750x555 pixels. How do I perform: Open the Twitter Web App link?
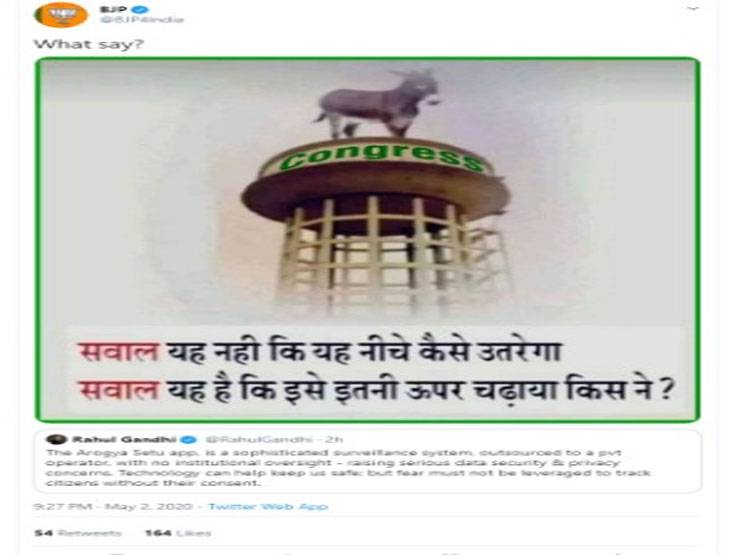click(x=268, y=506)
